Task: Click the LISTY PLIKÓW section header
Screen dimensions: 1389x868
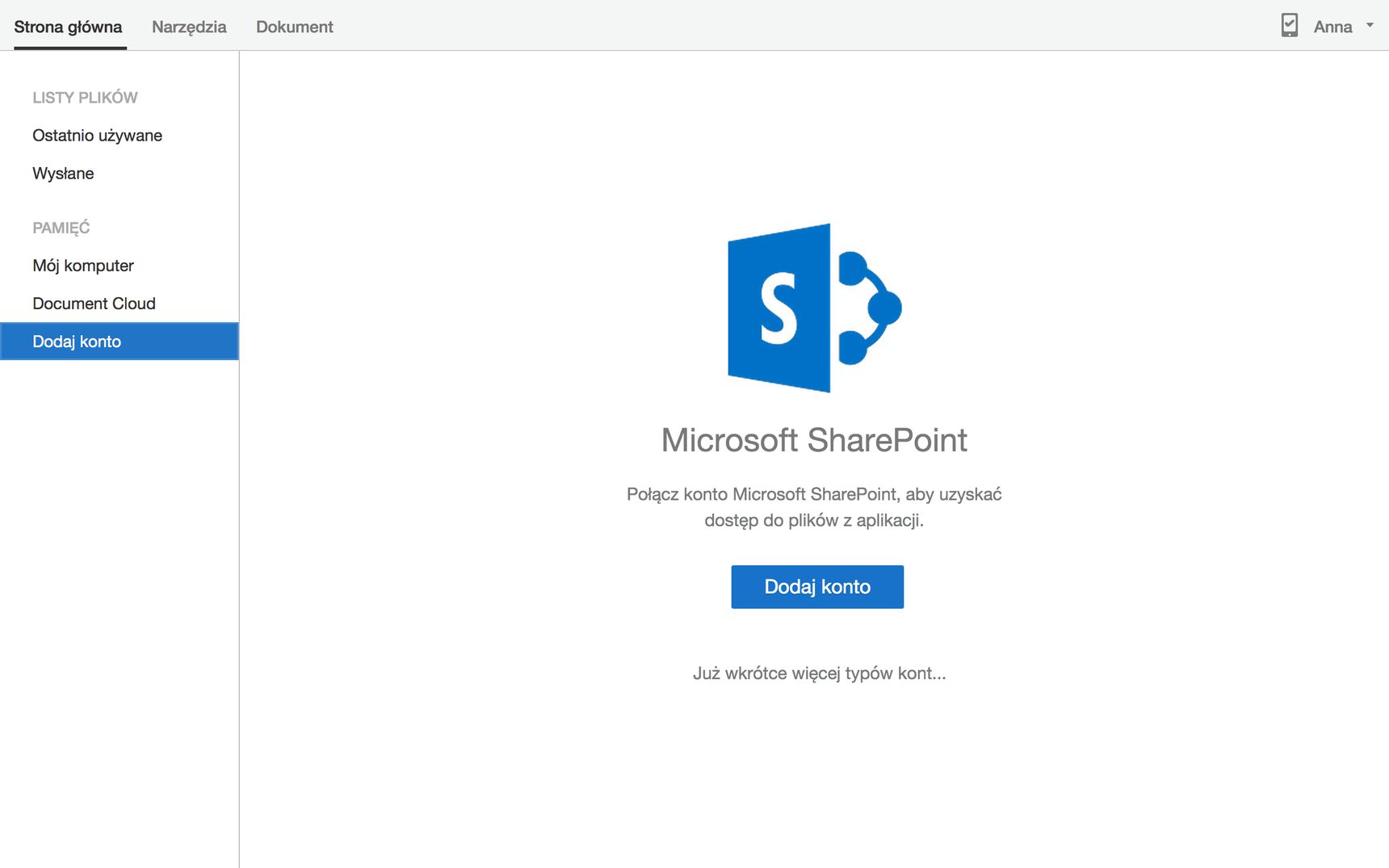Action: coord(85,98)
